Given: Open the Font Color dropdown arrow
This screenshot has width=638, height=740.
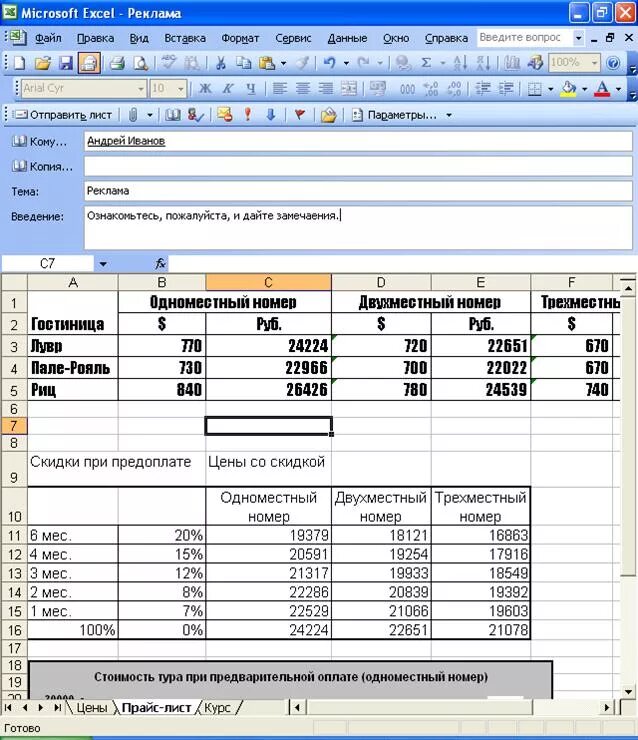Looking at the screenshot, I should coord(618,89).
